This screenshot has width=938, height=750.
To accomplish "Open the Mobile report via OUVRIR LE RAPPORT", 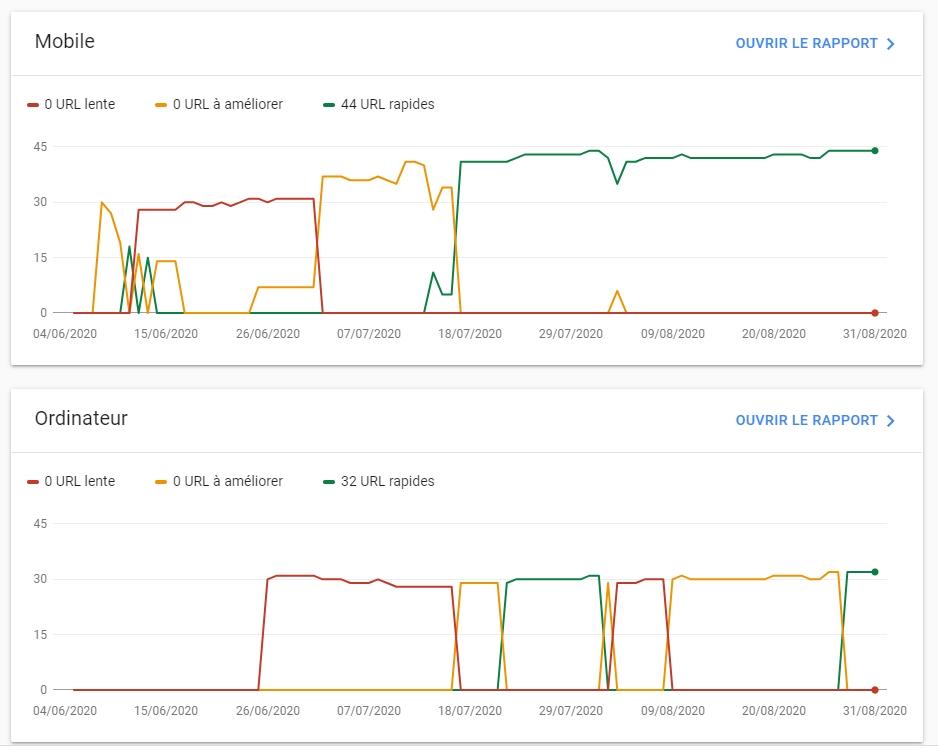I will point(806,44).
